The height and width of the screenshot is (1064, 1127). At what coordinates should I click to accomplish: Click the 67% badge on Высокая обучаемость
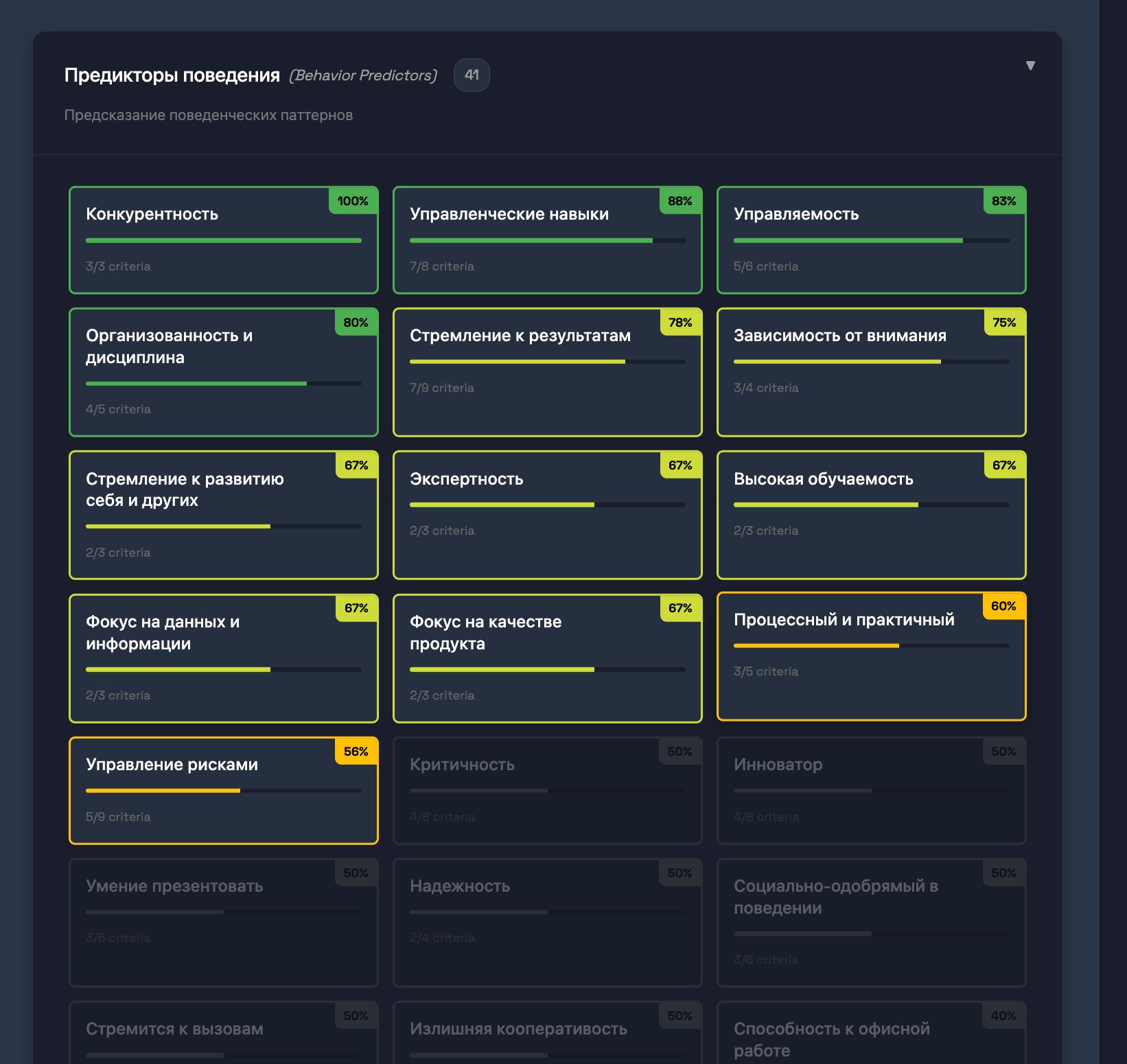click(1003, 465)
